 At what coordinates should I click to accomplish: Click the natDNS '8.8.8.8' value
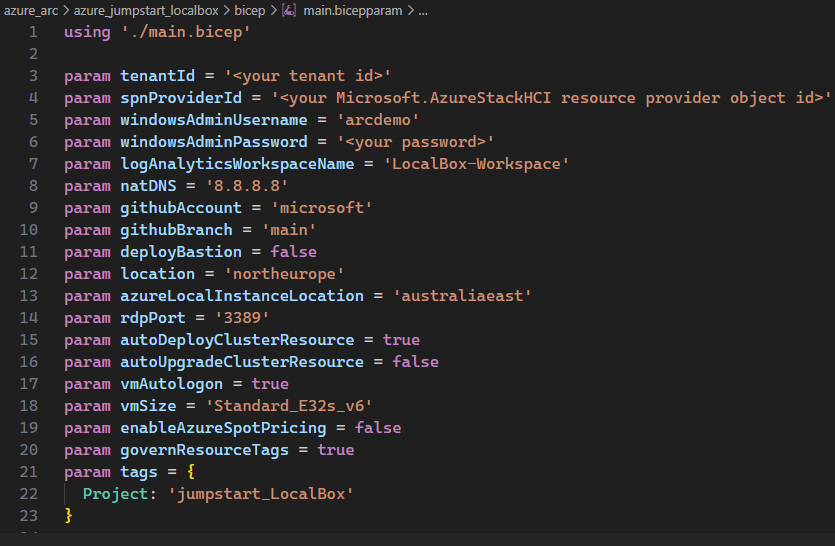(247, 186)
